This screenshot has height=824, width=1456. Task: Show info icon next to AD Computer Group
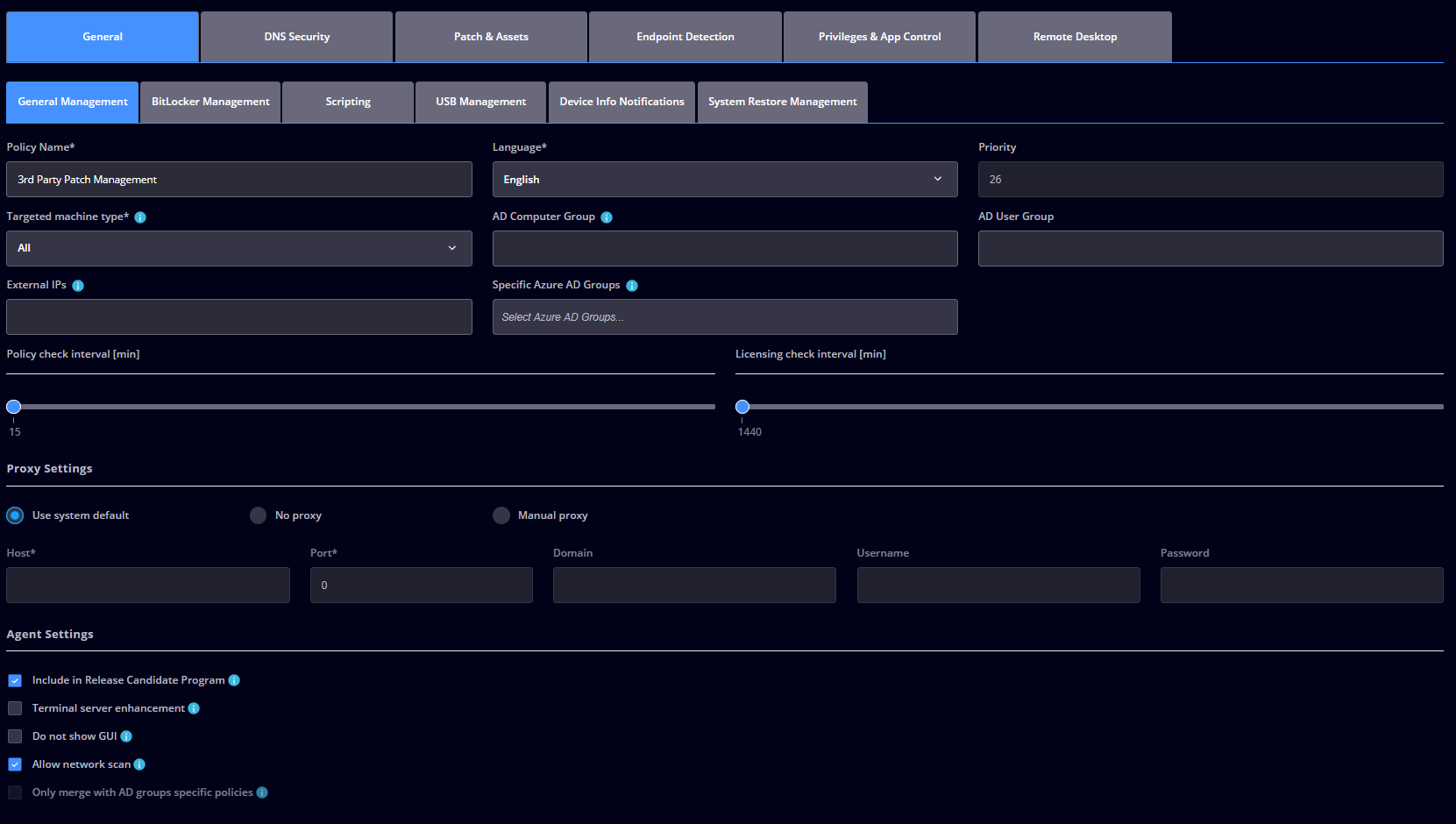tap(607, 217)
